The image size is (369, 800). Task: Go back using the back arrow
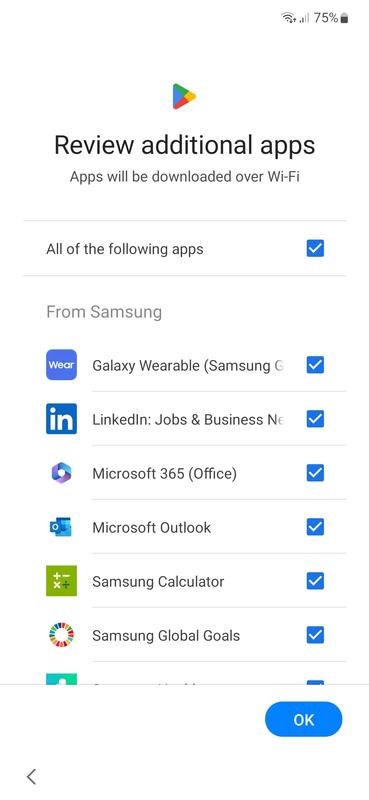click(x=32, y=777)
